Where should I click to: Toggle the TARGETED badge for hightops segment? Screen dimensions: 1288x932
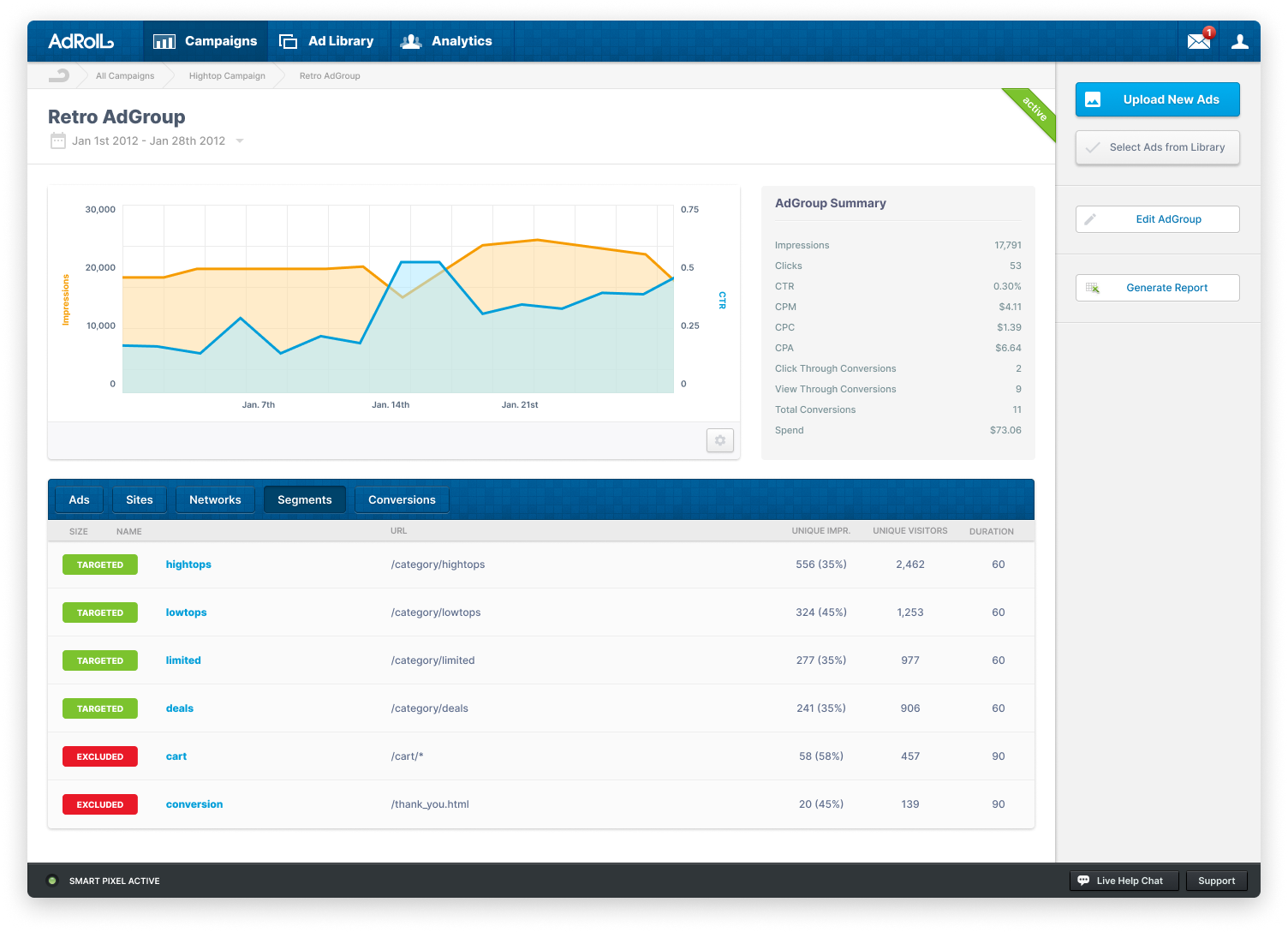[100, 565]
